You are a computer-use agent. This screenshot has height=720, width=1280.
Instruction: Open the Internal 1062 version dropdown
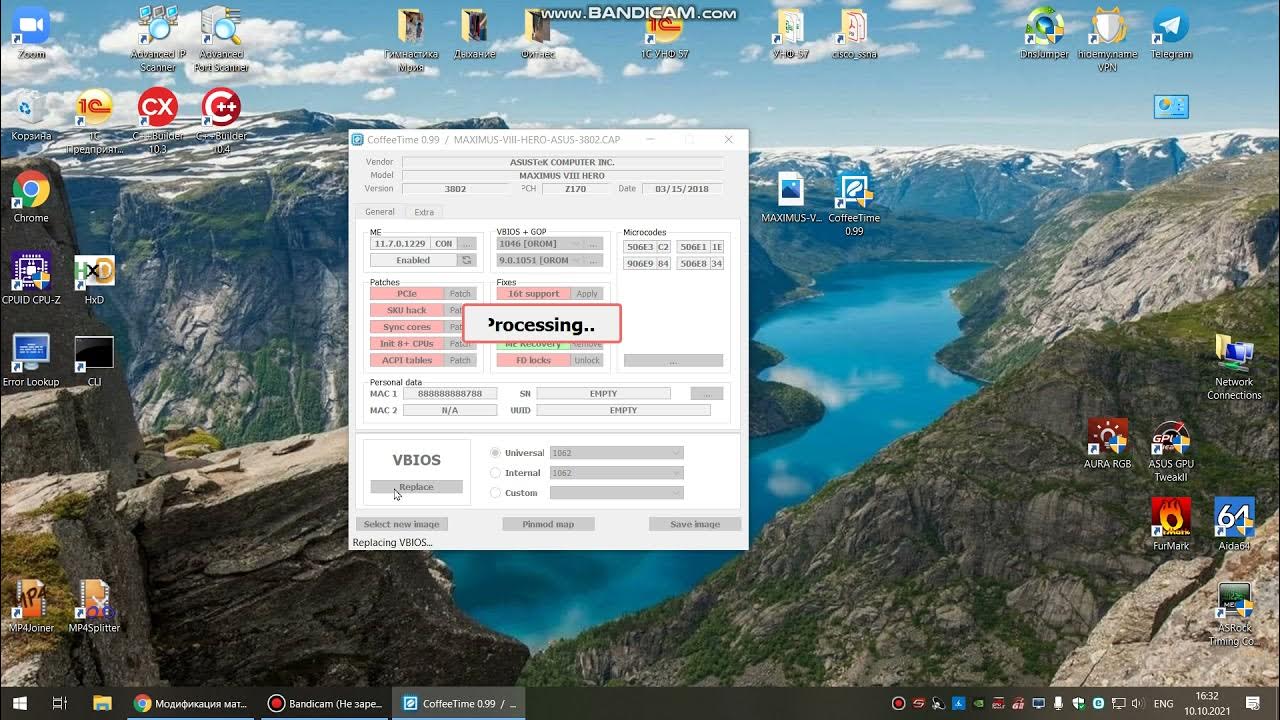(x=616, y=473)
